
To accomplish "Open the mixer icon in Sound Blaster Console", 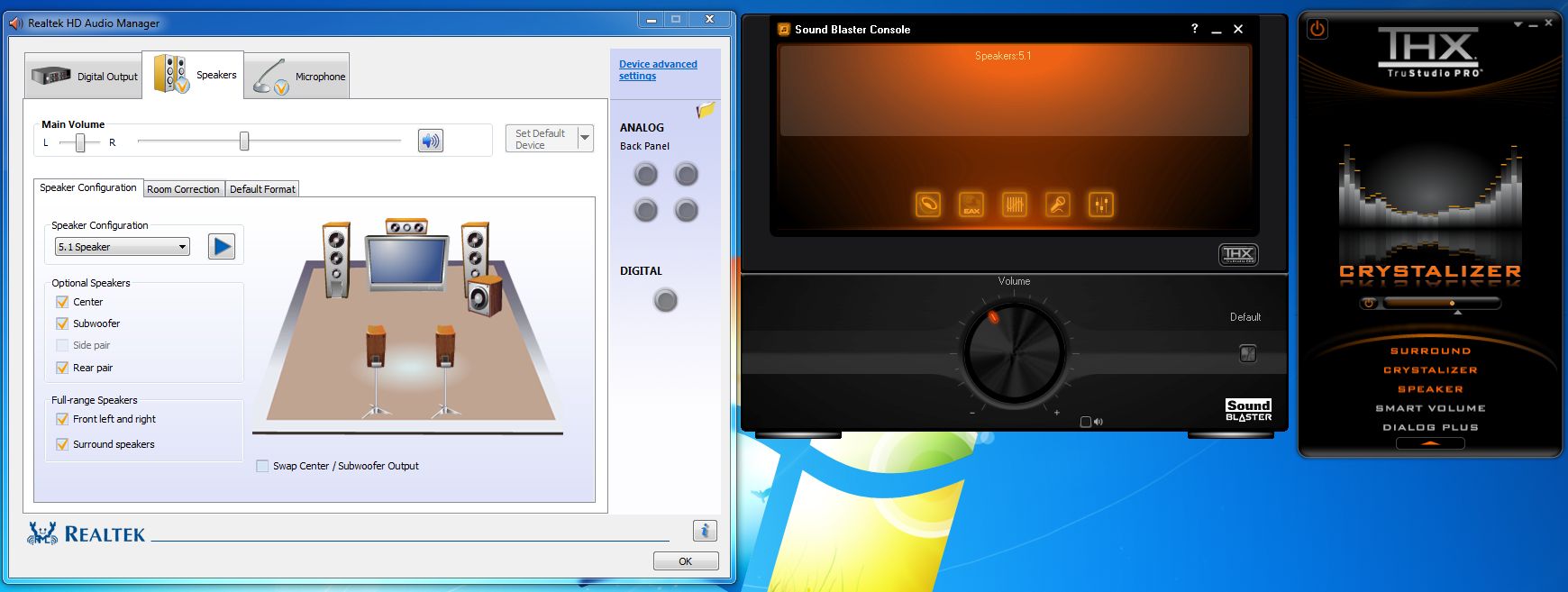I will coord(1101,205).
